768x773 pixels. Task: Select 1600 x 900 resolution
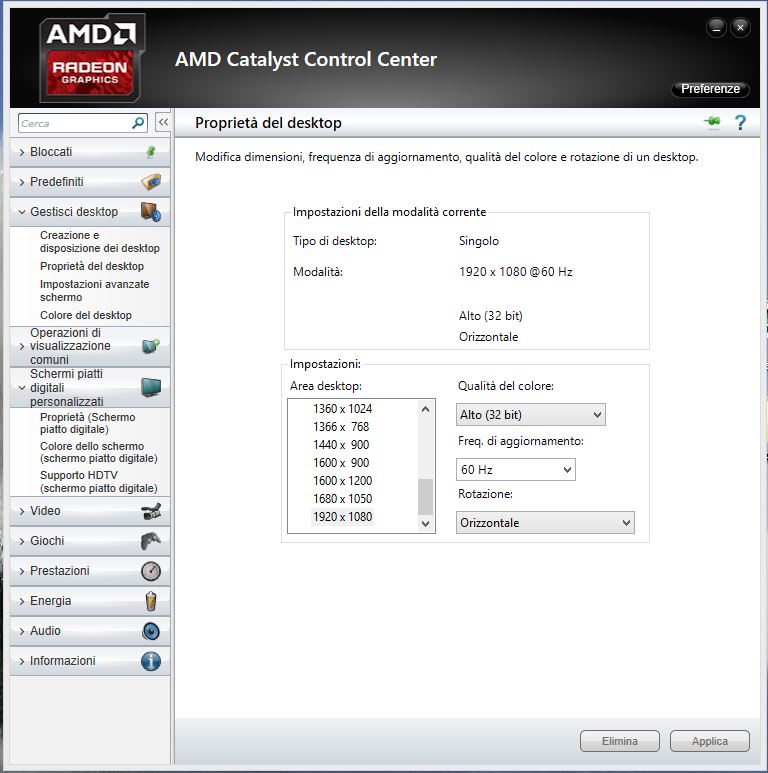tap(341, 462)
